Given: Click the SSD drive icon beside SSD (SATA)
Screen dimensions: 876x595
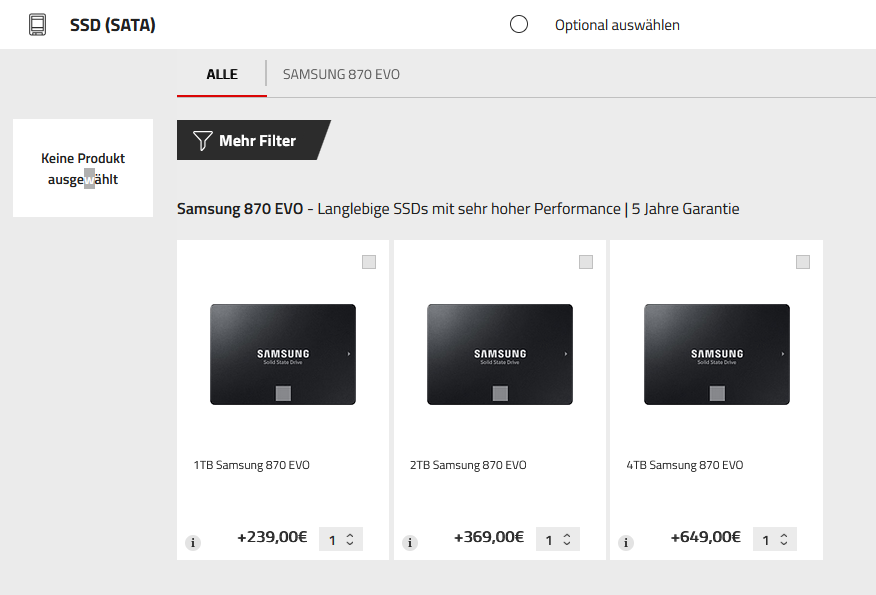Looking at the screenshot, I should (x=37, y=25).
